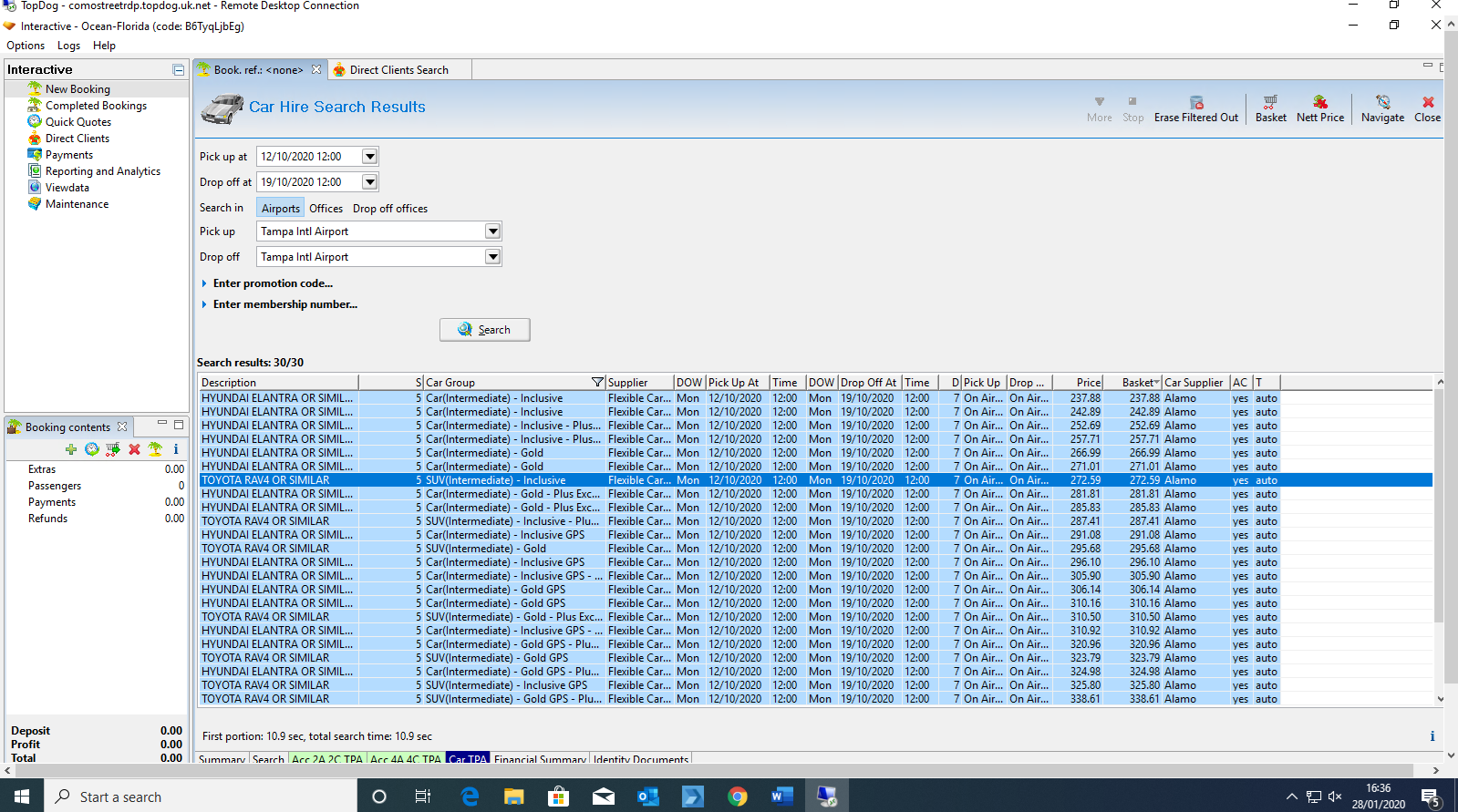Open Completed Bookings in Interactive panel
Screen dimensions: 1458x812
[x=96, y=106]
